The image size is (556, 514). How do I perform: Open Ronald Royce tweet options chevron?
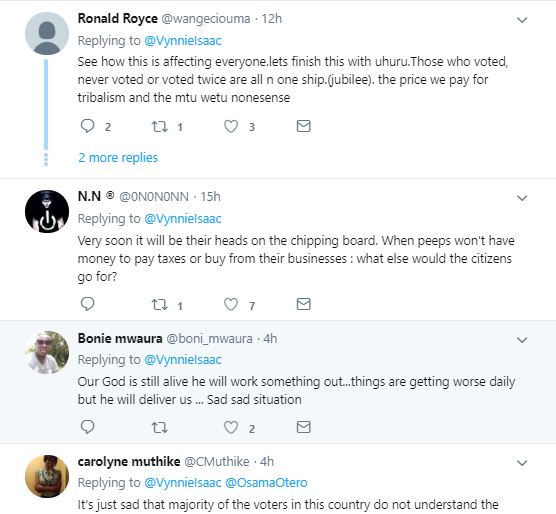pos(522,20)
